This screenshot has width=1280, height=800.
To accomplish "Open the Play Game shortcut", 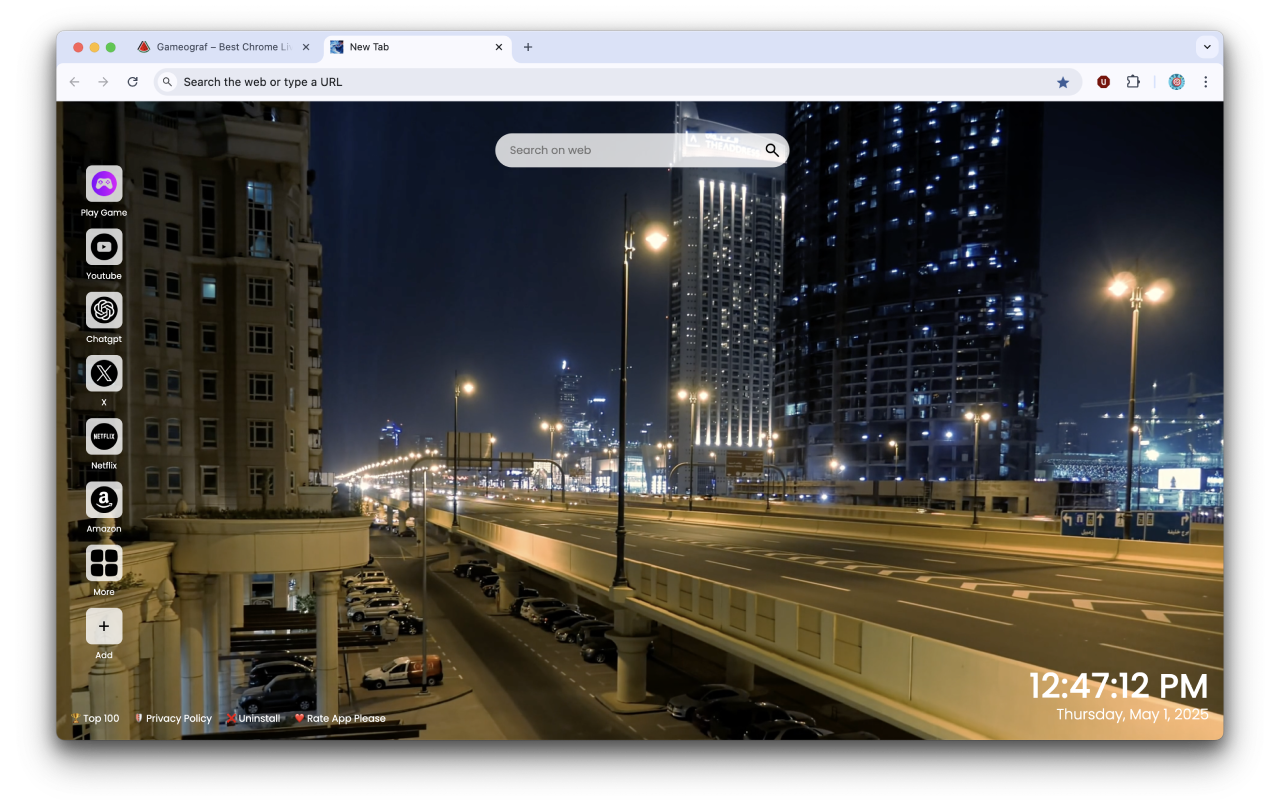I will pyautogui.click(x=104, y=183).
